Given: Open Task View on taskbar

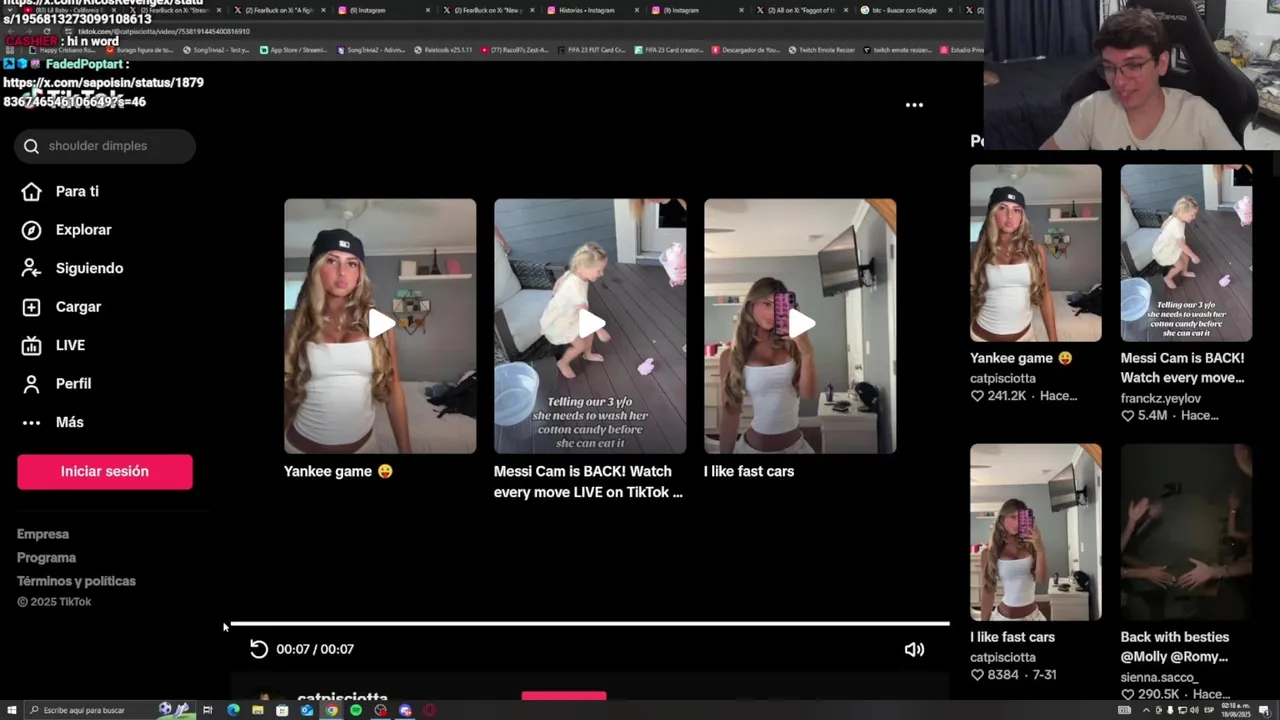Looking at the screenshot, I should 208,710.
